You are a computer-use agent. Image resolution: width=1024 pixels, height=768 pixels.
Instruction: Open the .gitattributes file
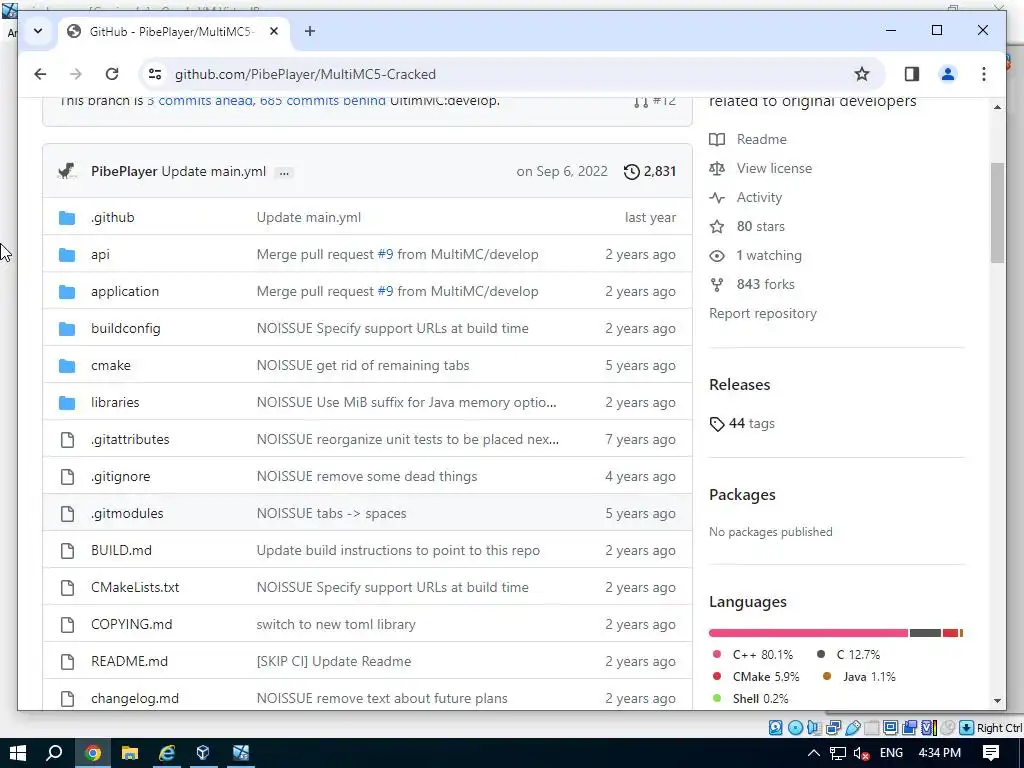[x=130, y=440]
